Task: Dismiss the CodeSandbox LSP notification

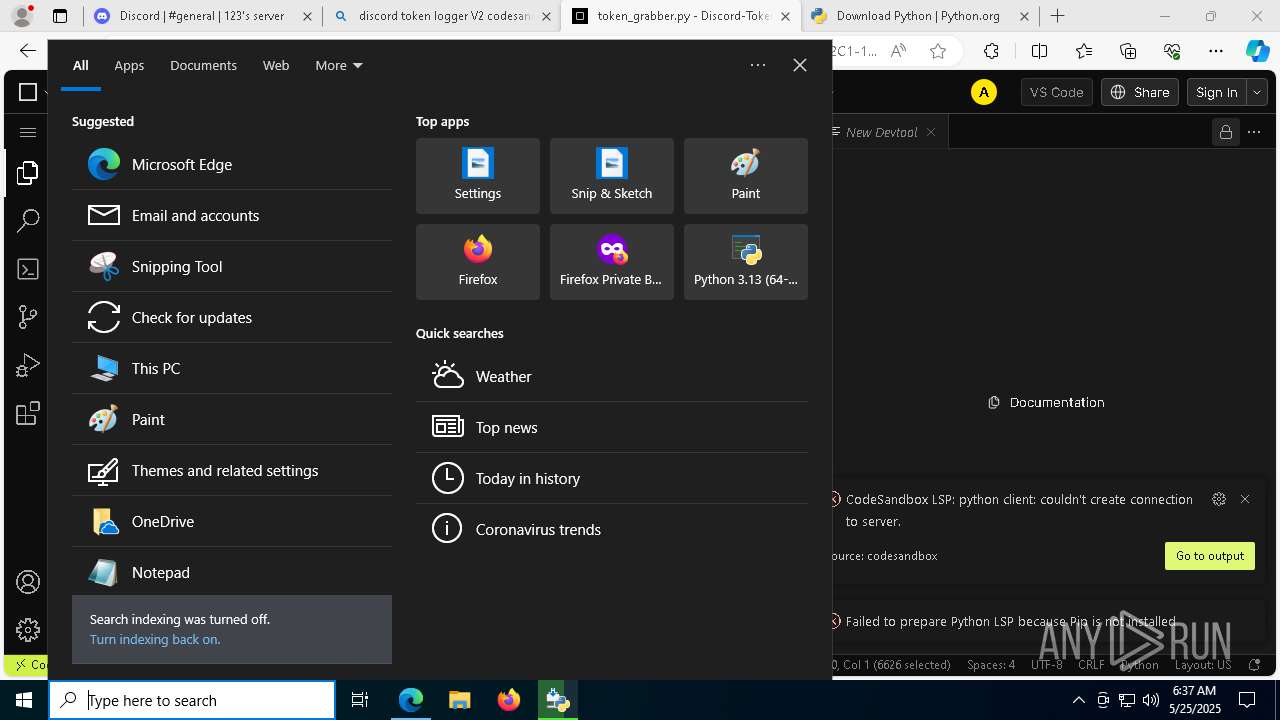Action: click(x=1245, y=499)
